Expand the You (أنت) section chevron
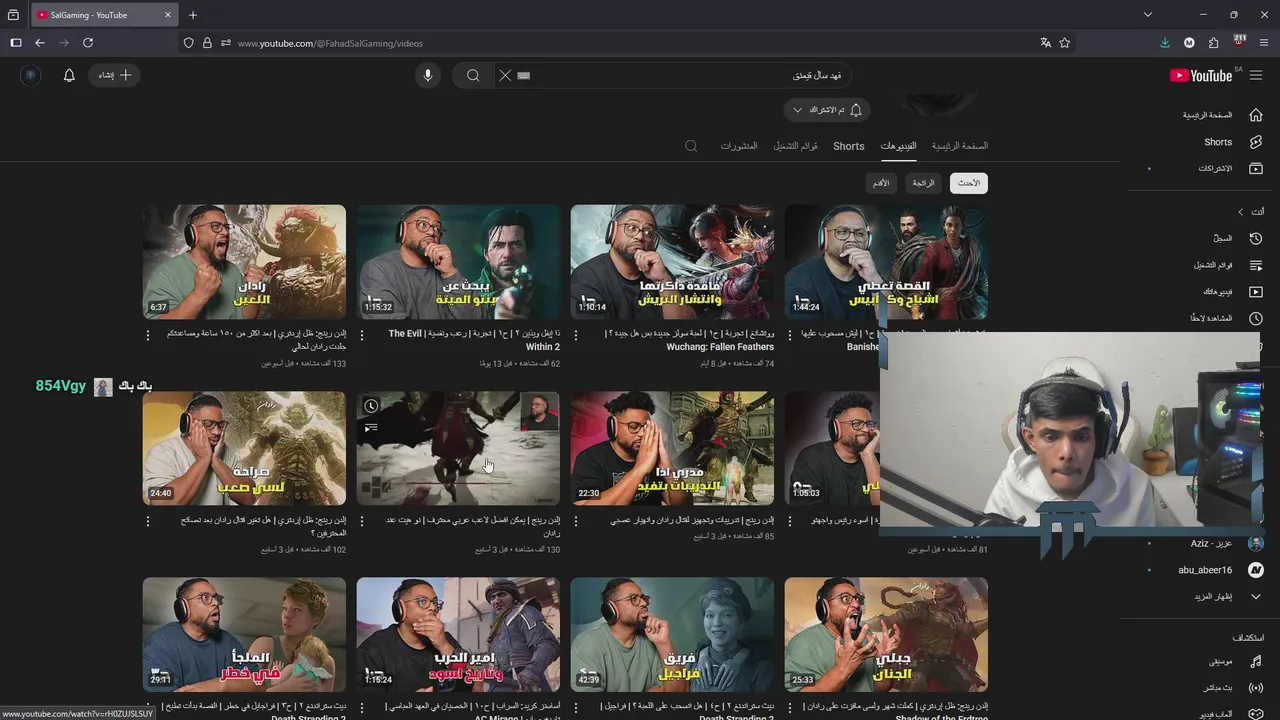Viewport: 1280px width, 720px height. point(1241,212)
